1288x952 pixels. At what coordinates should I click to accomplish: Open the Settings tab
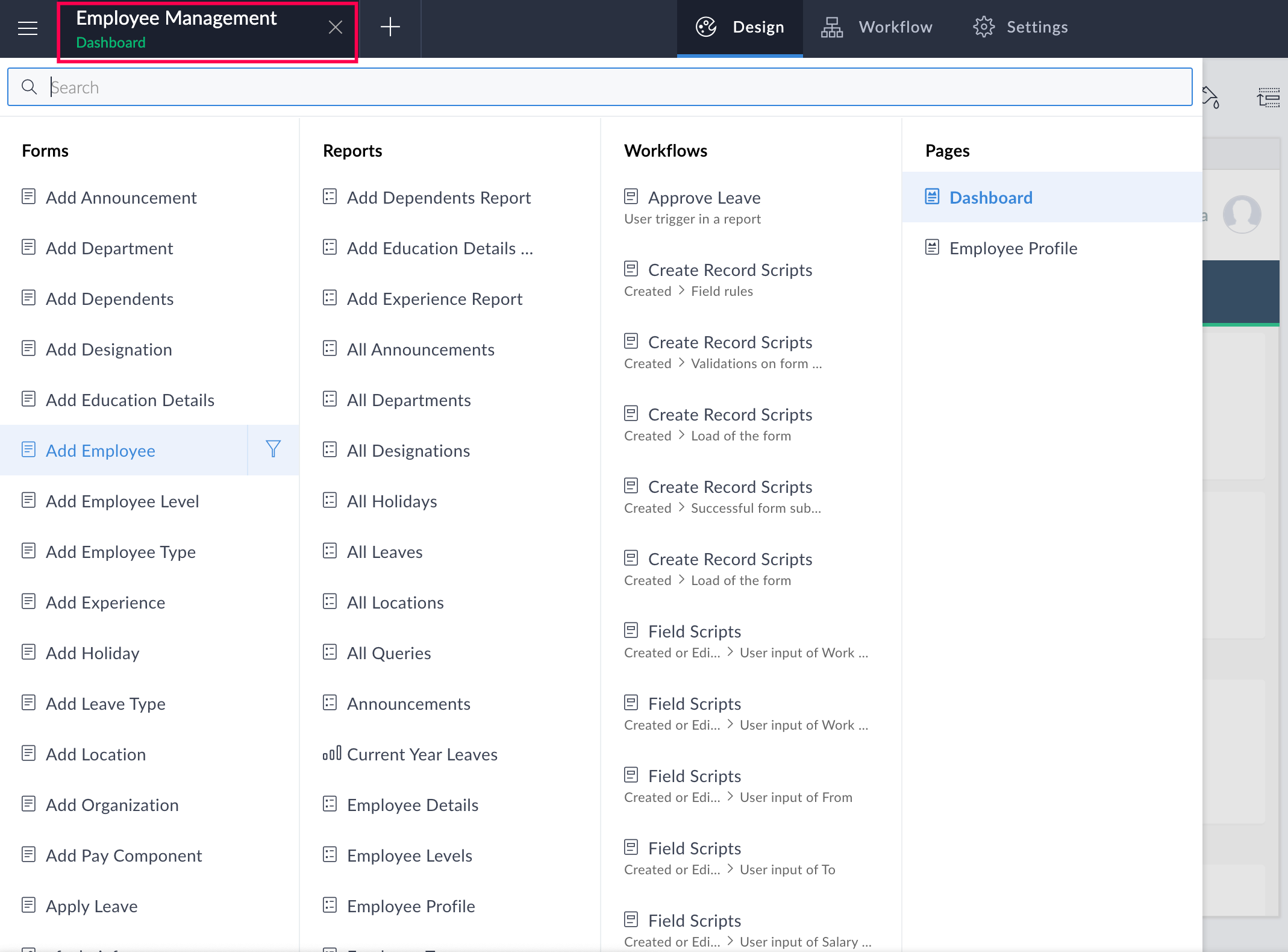coord(1021,27)
